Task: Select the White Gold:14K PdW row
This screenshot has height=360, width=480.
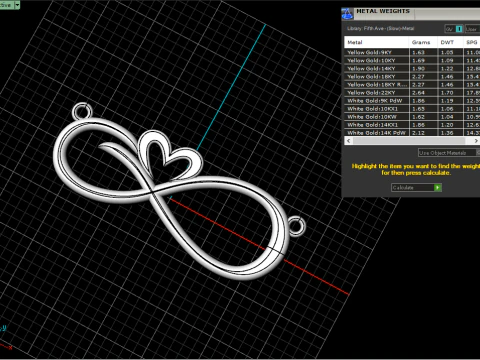Action: click(x=412, y=132)
